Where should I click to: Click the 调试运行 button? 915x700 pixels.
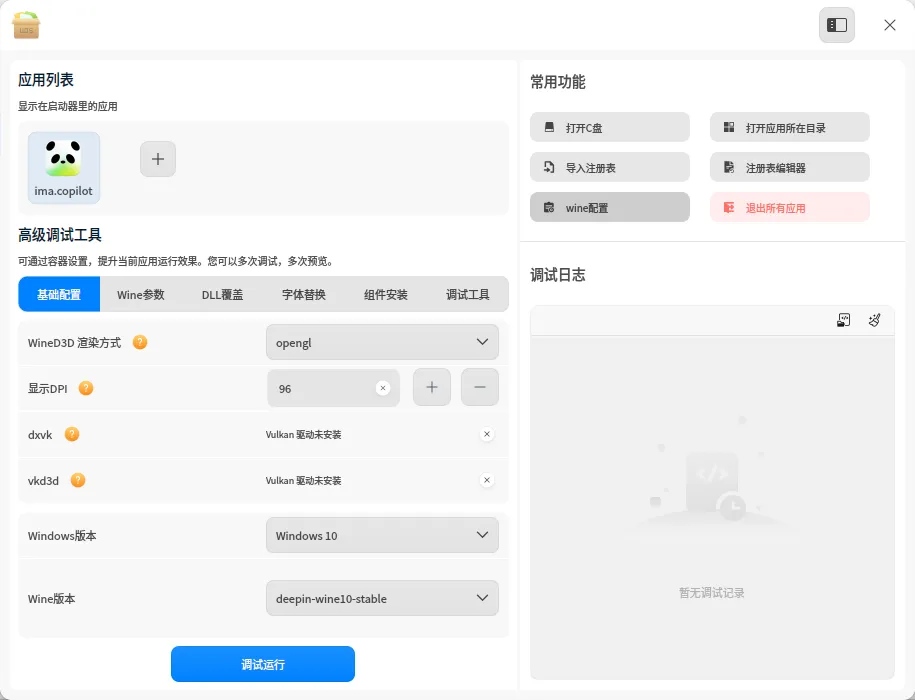click(263, 664)
